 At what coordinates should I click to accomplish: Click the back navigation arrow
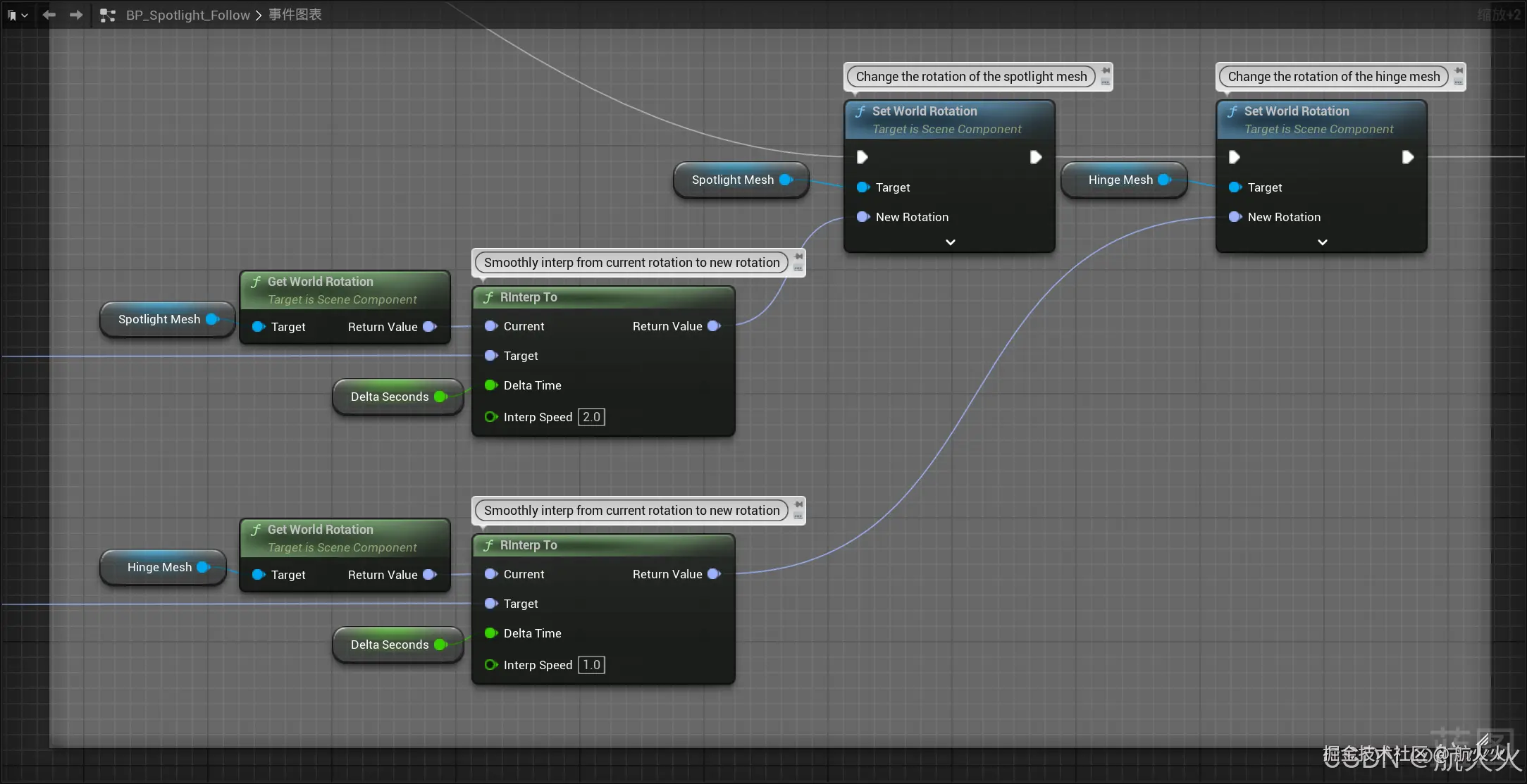tap(49, 15)
